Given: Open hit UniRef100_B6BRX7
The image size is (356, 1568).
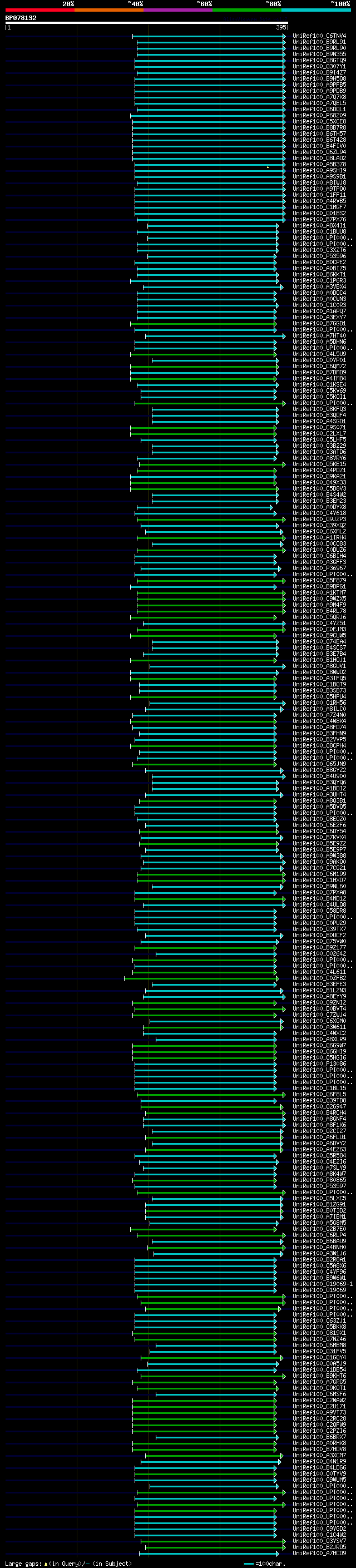Looking at the screenshot, I should (319, 1437).
